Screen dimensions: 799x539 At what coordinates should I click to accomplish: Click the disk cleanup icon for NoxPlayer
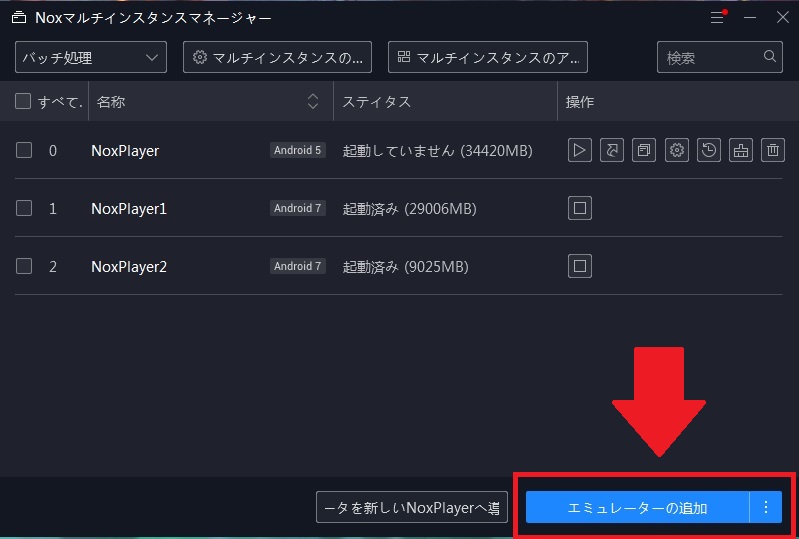point(740,150)
